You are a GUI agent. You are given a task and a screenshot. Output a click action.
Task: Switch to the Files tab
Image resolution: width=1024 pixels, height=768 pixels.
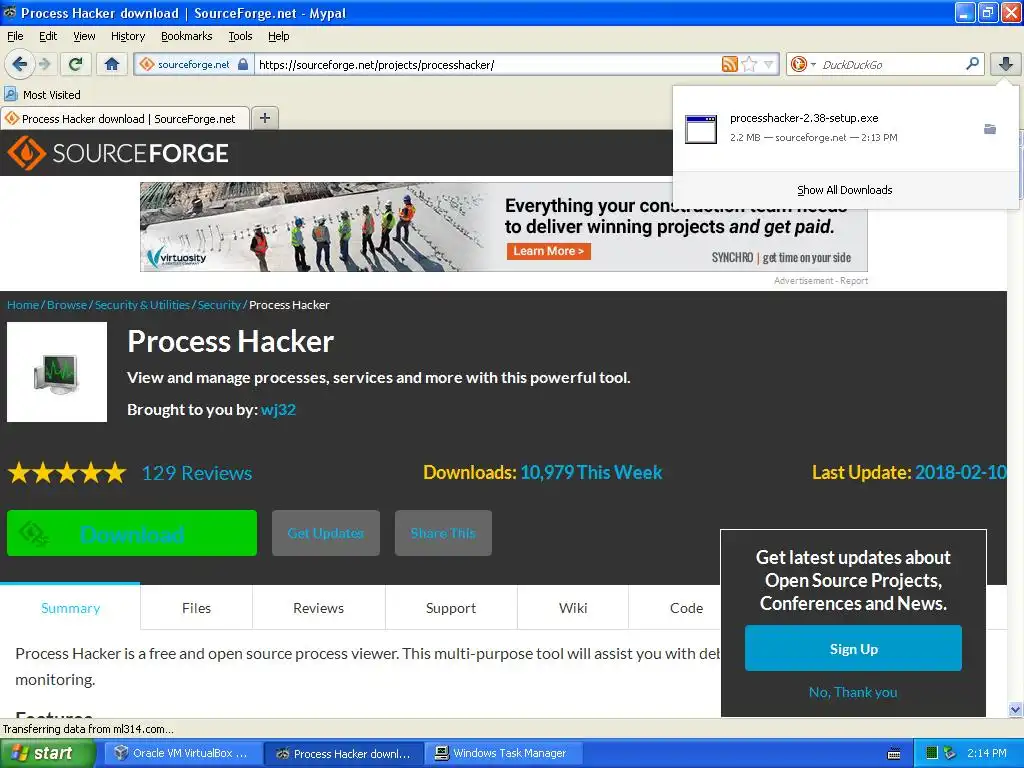pos(197,607)
